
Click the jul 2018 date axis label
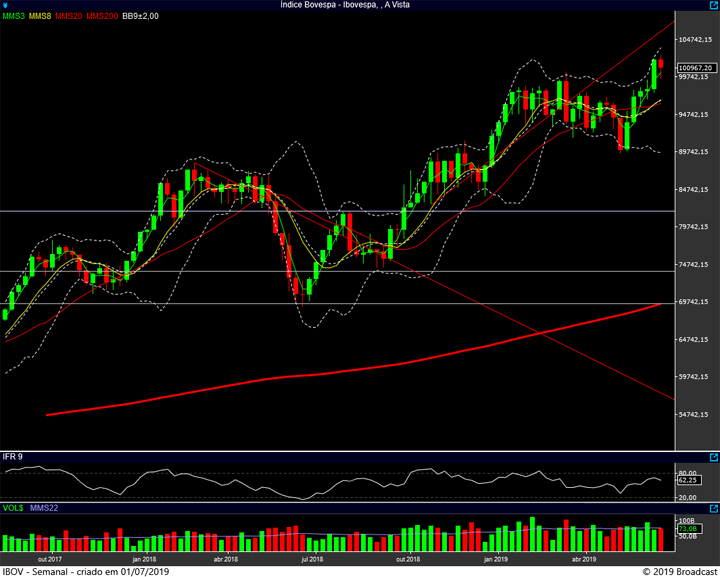313,560
